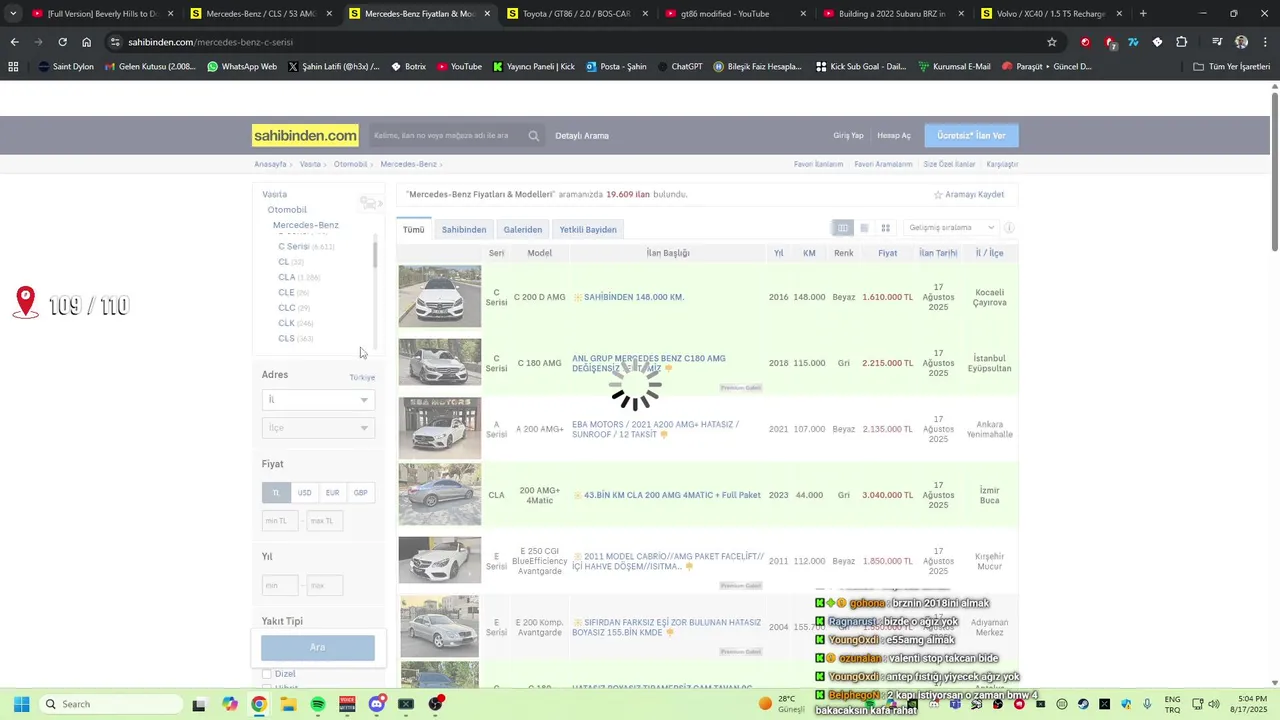Screen dimensions: 1280x720
Task: Expand the CLA category
Action: pyautogui.click(x=286, y=277)
